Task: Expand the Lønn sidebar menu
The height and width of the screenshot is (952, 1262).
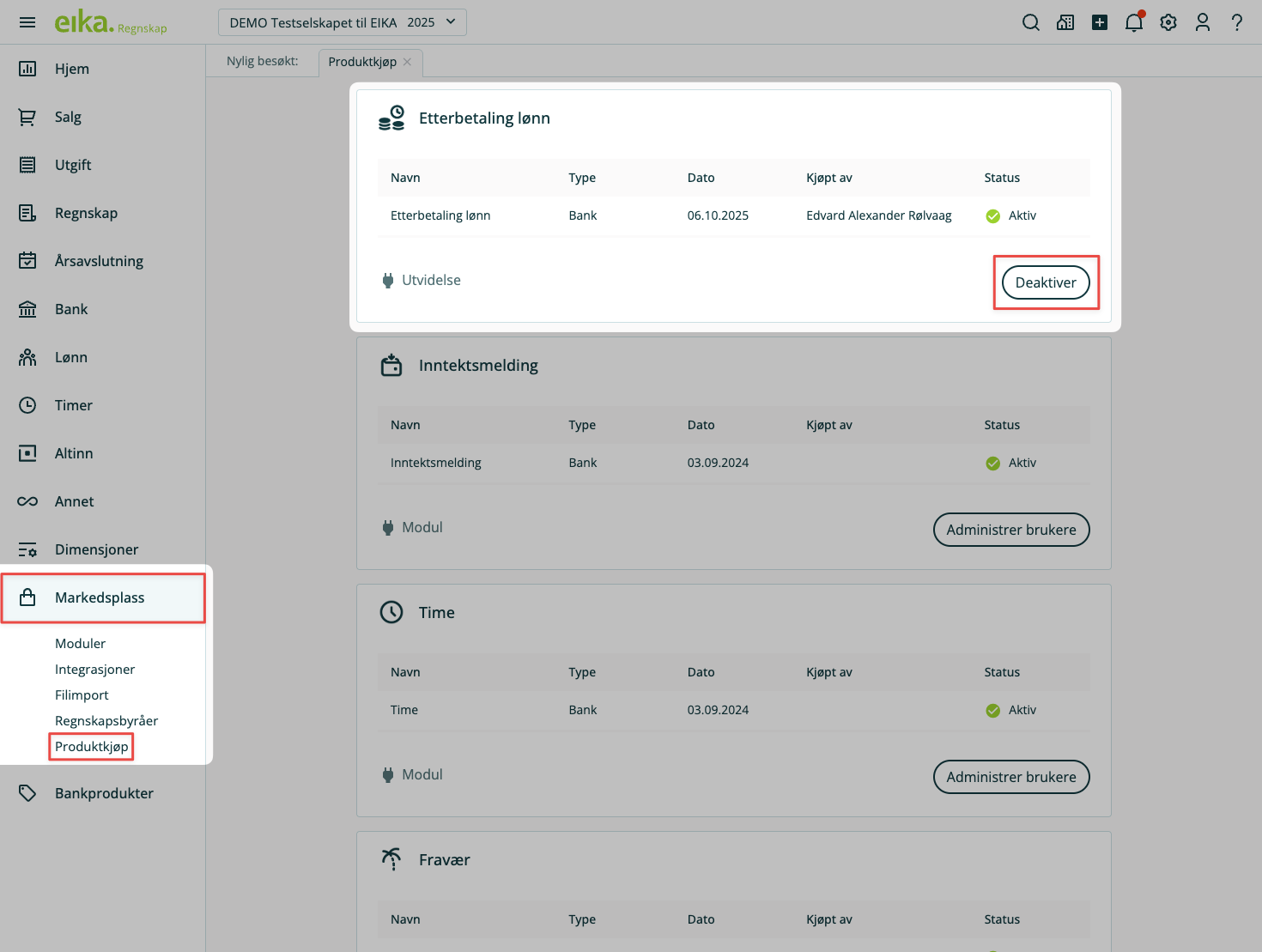Action: (x=71, y=357)
